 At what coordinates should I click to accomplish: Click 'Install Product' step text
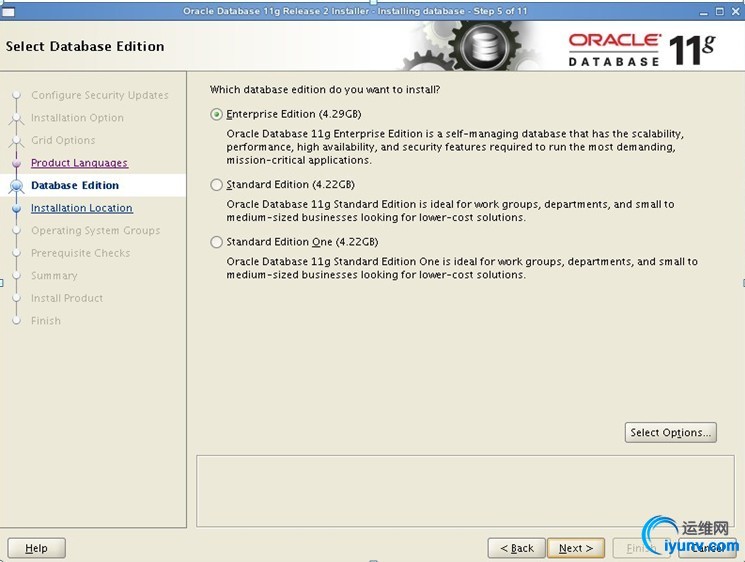67,298
